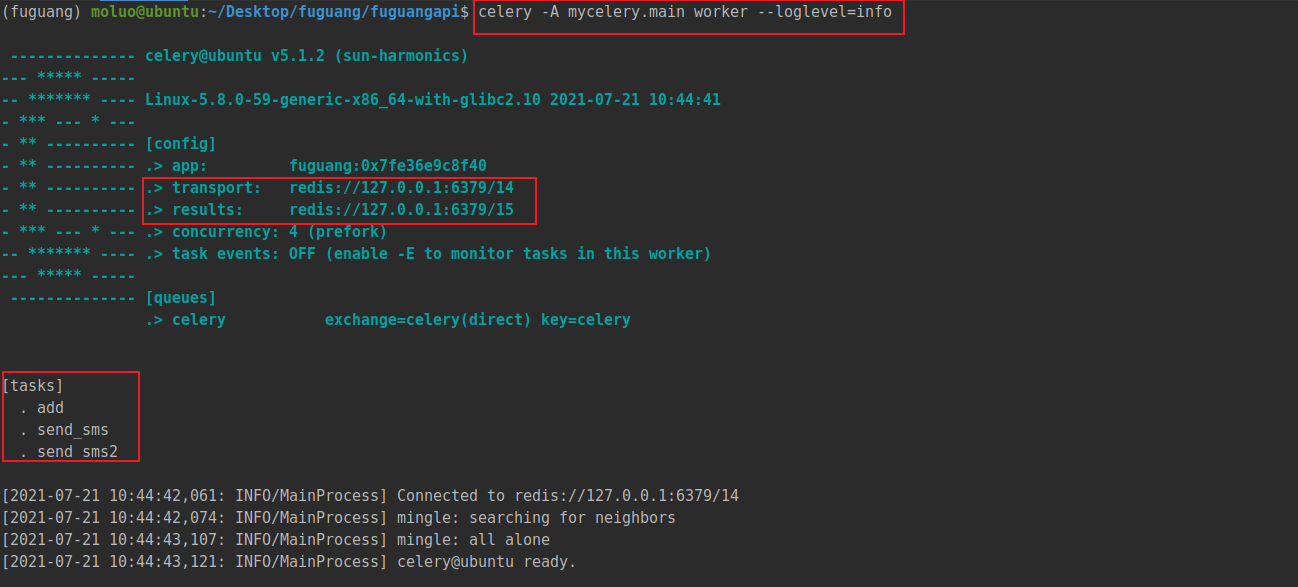
Task: Click the results redis URL ending /15
Action: click(401, 210)
